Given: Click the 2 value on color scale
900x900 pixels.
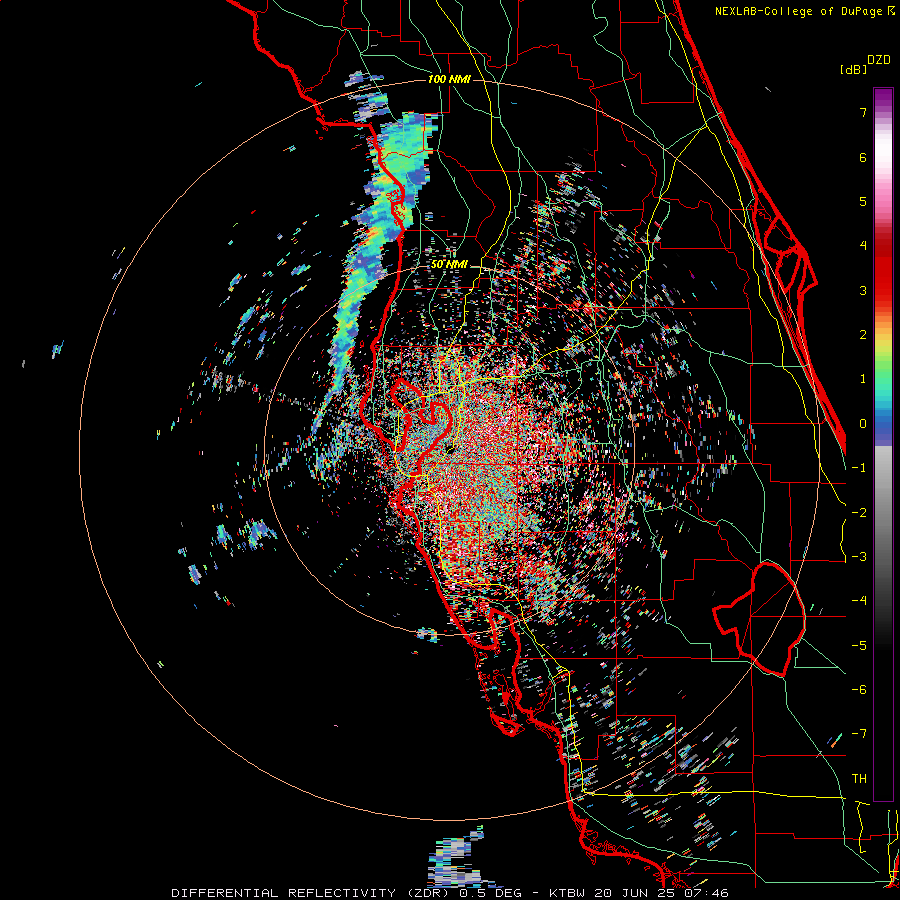Looking at the screenshot, I should tap(863, 335).
